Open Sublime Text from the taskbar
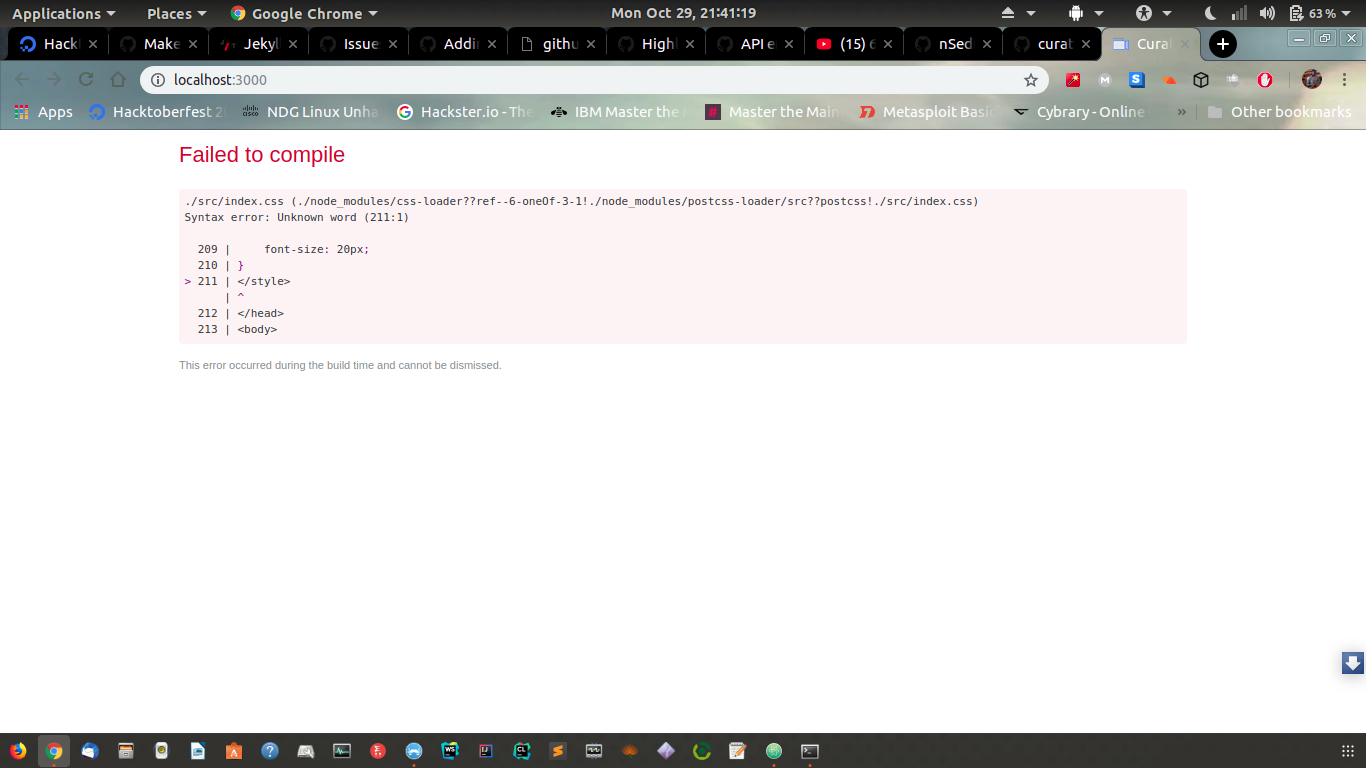This screenshot has height=768, width=1366. tap(558, 751)
